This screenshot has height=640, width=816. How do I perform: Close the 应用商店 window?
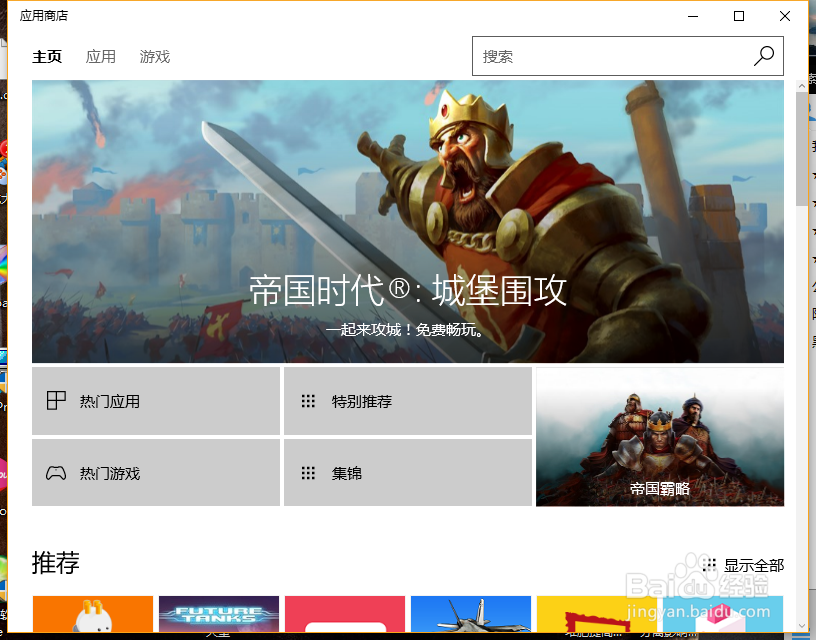point(785,16)
